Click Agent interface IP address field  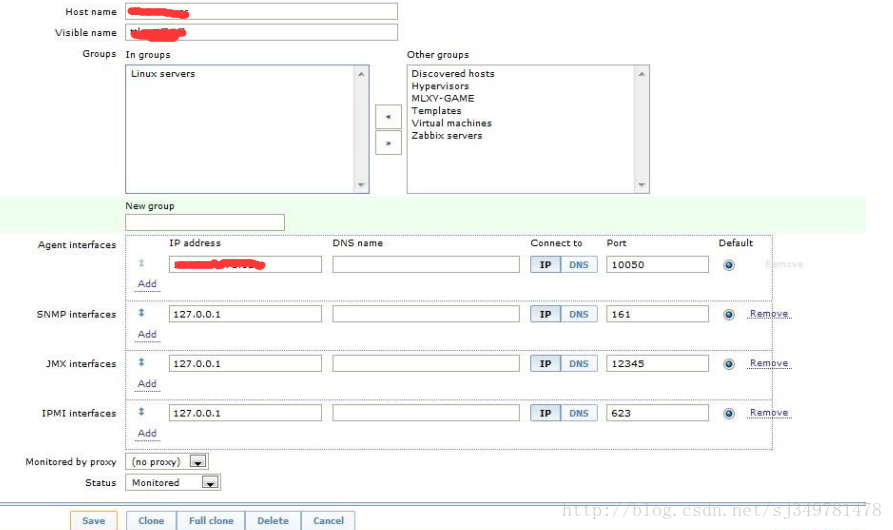(x=245, y=265)
